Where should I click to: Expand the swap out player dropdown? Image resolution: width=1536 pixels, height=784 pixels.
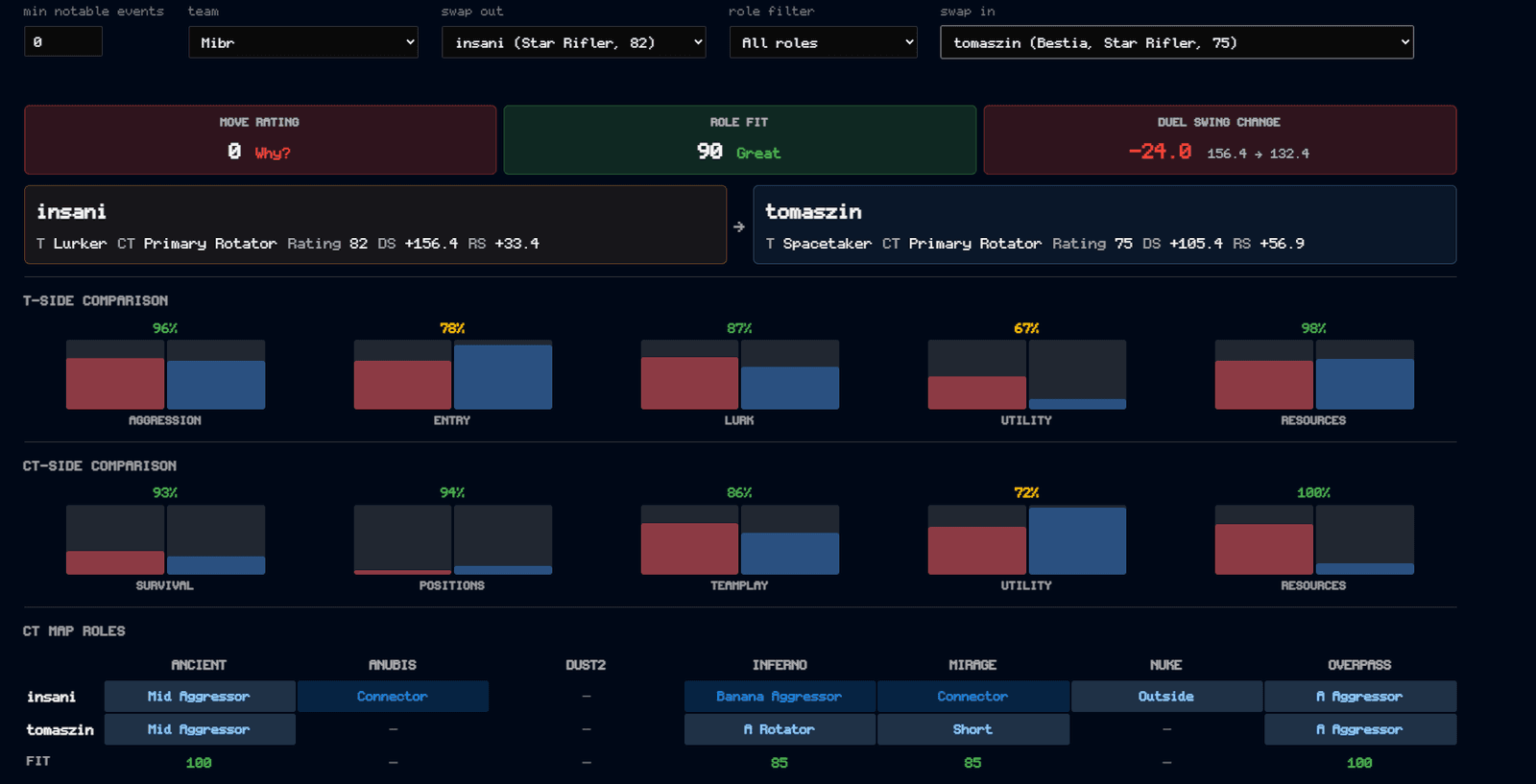[573, 42]
